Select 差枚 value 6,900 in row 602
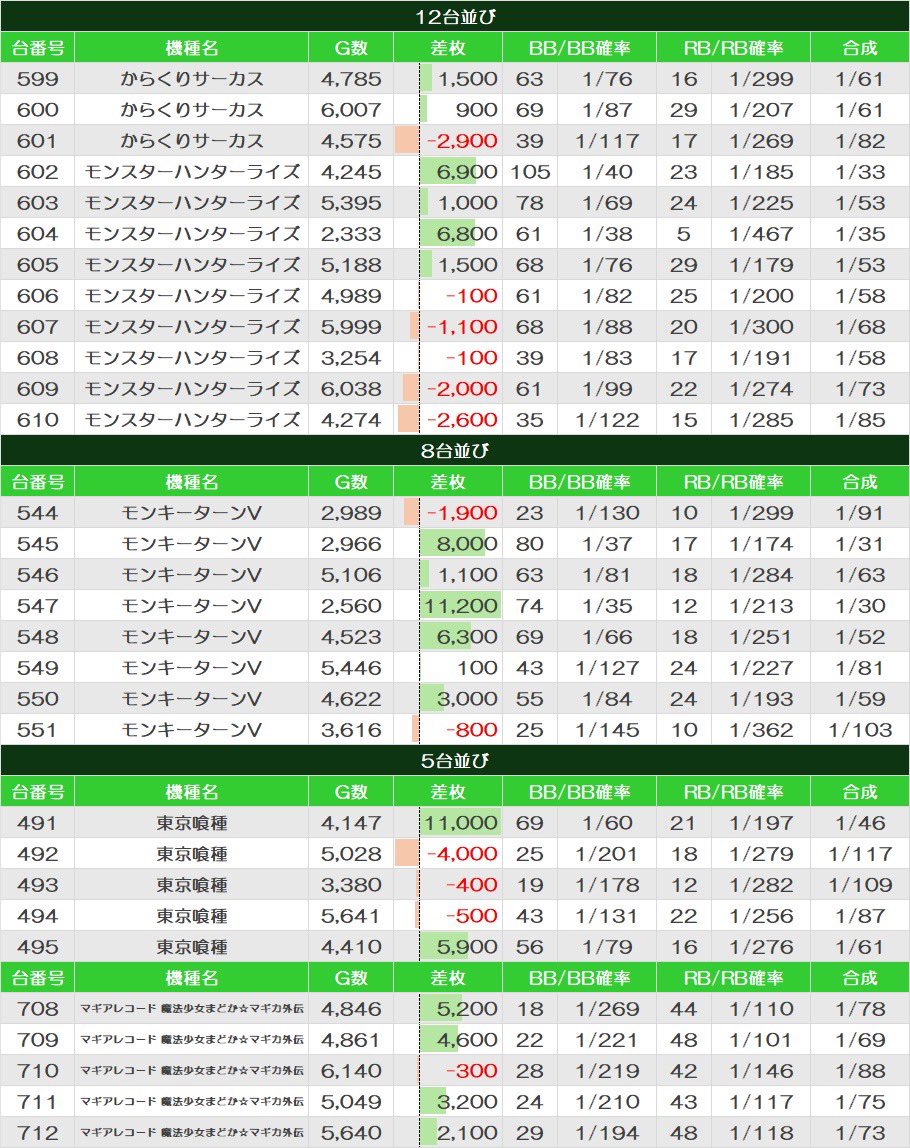Image resolution: width=910 pixels, height=1148 pixels. 467,171
